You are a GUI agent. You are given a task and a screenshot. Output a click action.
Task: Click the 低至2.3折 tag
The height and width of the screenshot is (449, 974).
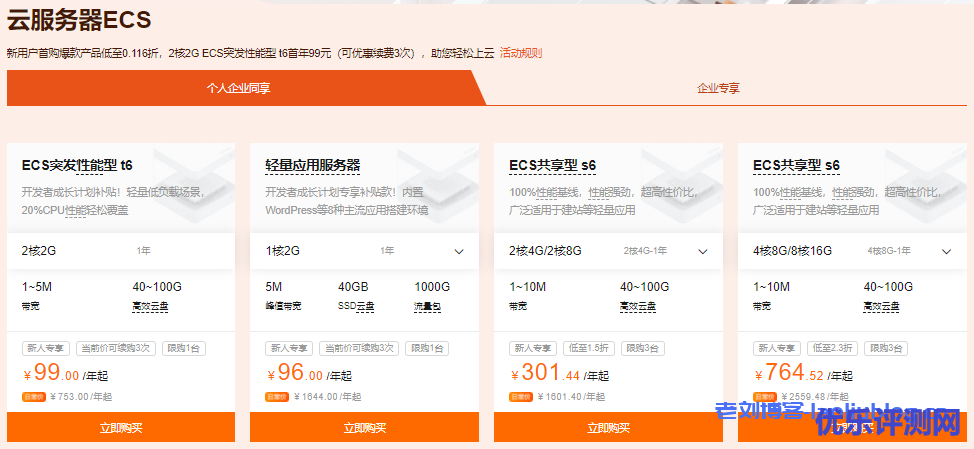(832, 348)
